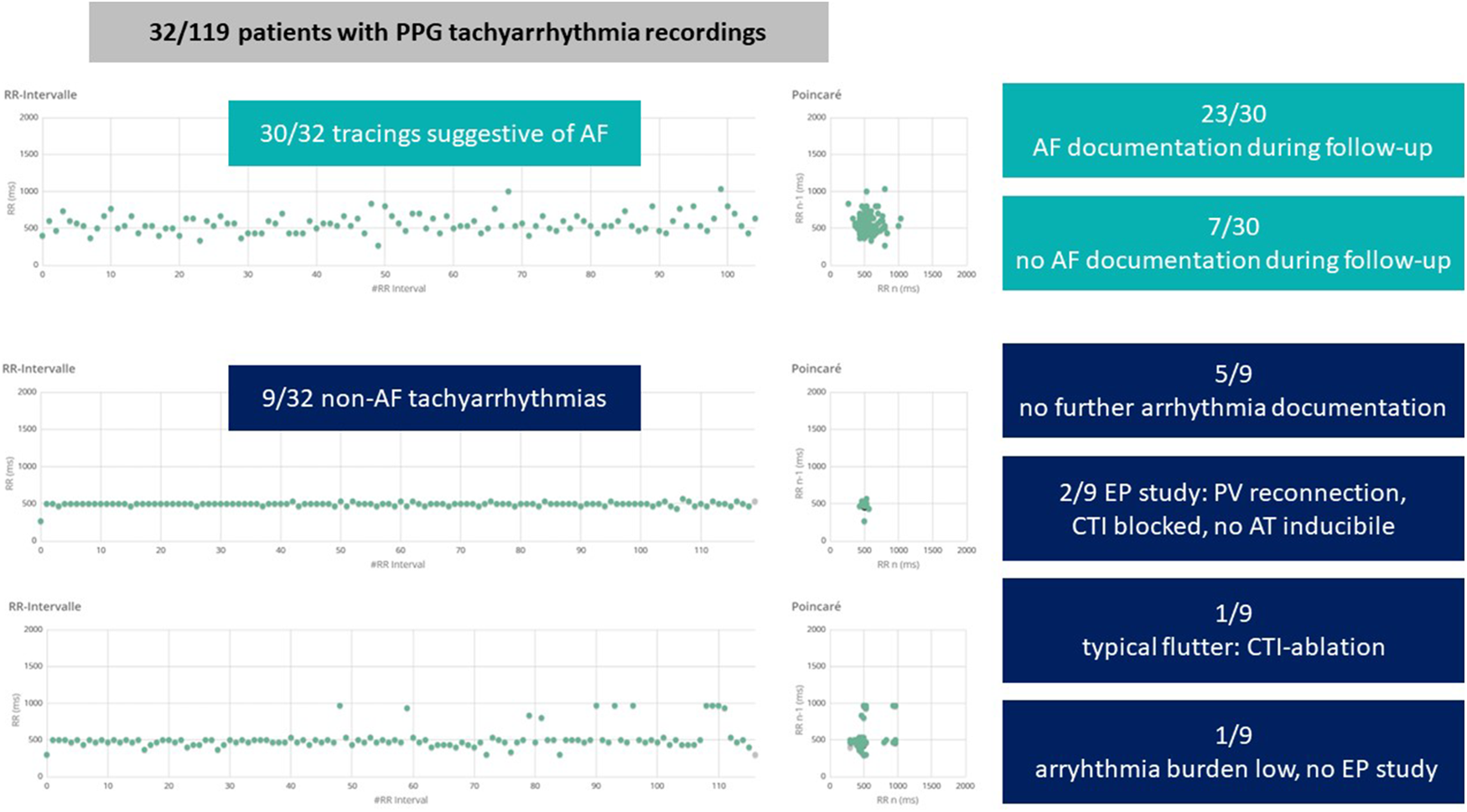The width and height of the screenshot is (1467, 812).
Task: Click the middle chart's 'RR-Intervalle' title
Action: (39, 369)
